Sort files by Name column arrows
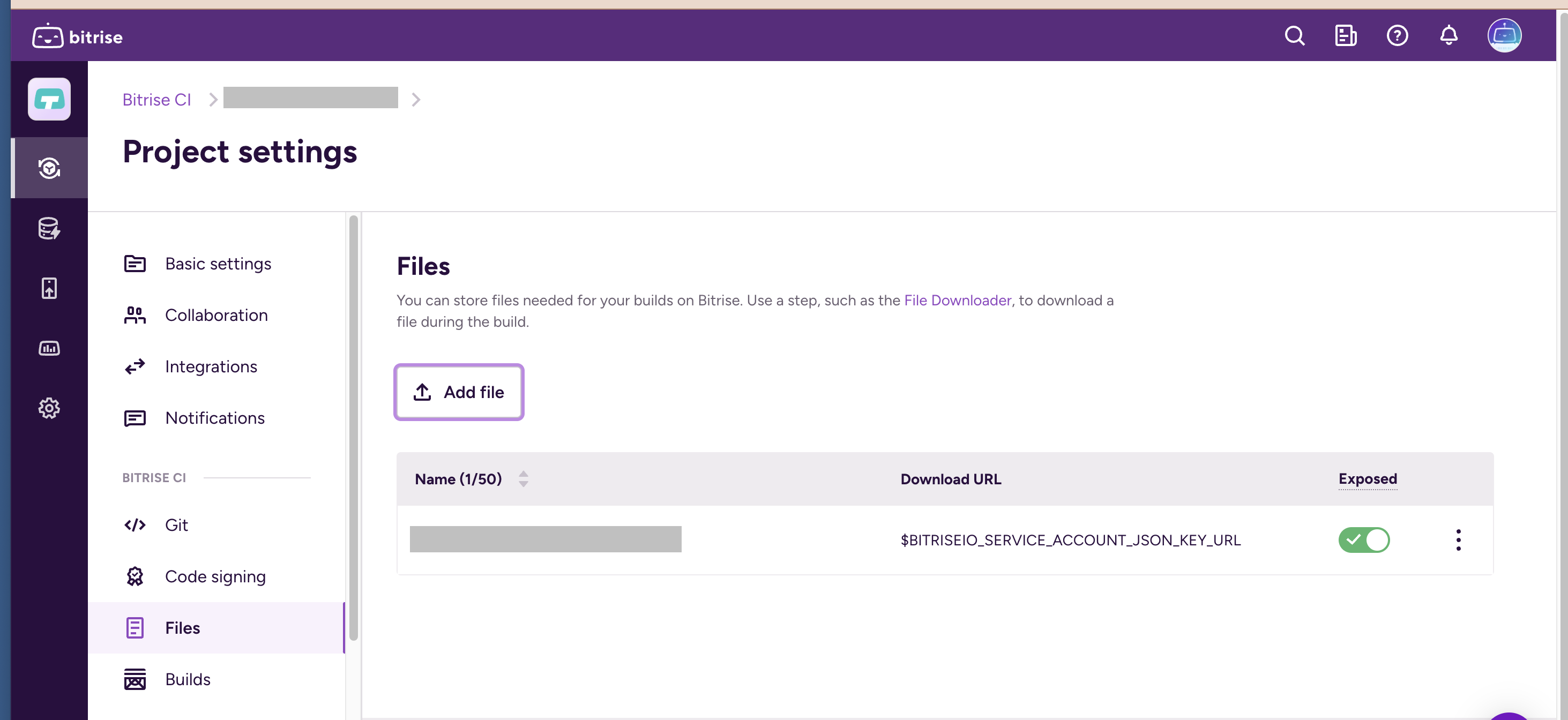The height and width of the screenshot is (720, 1568). [523, 479]
